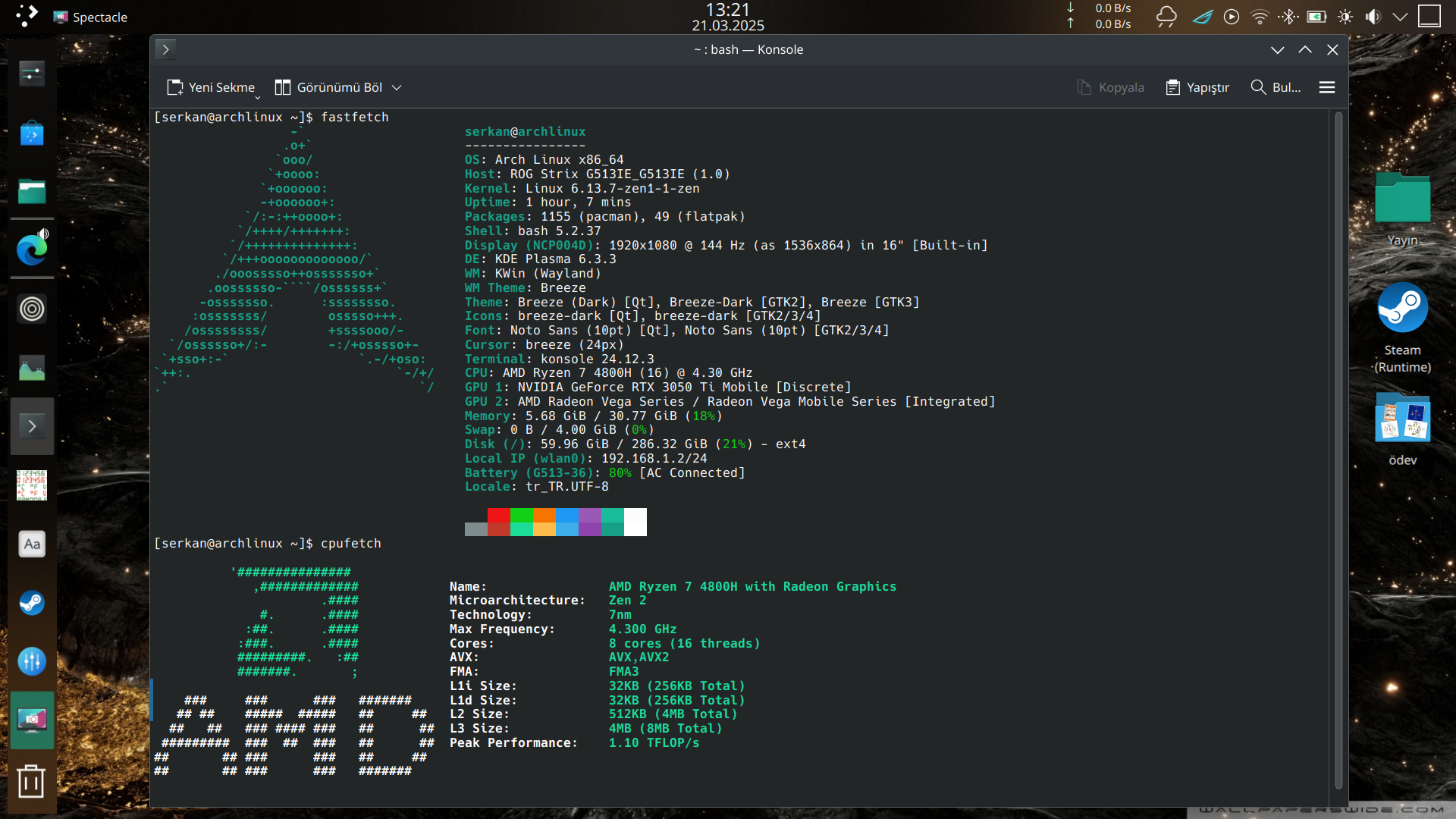Click the "cpufetch" command text in the prompt

pyautogui.click(x=351, y=544)
